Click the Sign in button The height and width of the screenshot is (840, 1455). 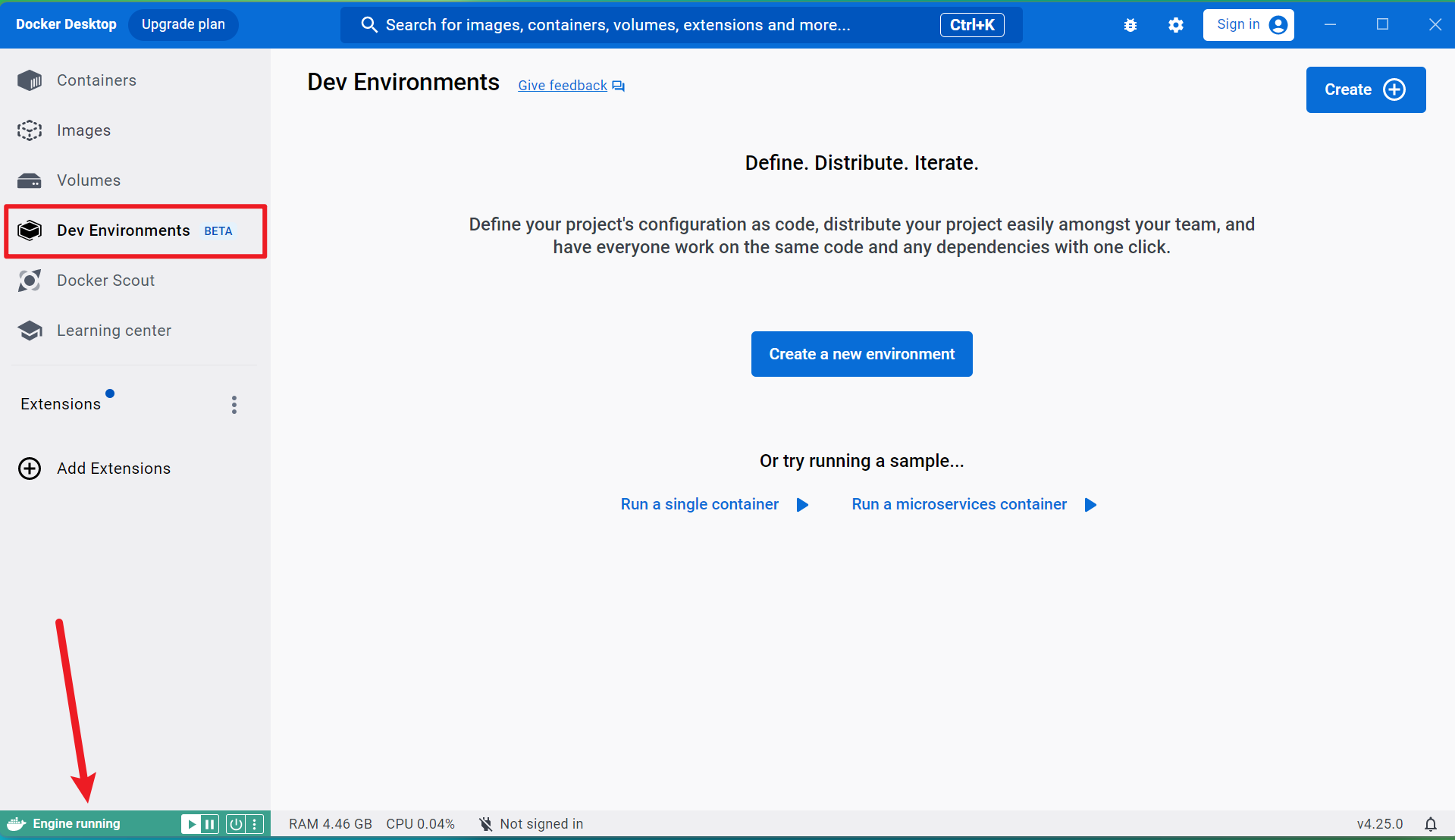coord(1249,25)
